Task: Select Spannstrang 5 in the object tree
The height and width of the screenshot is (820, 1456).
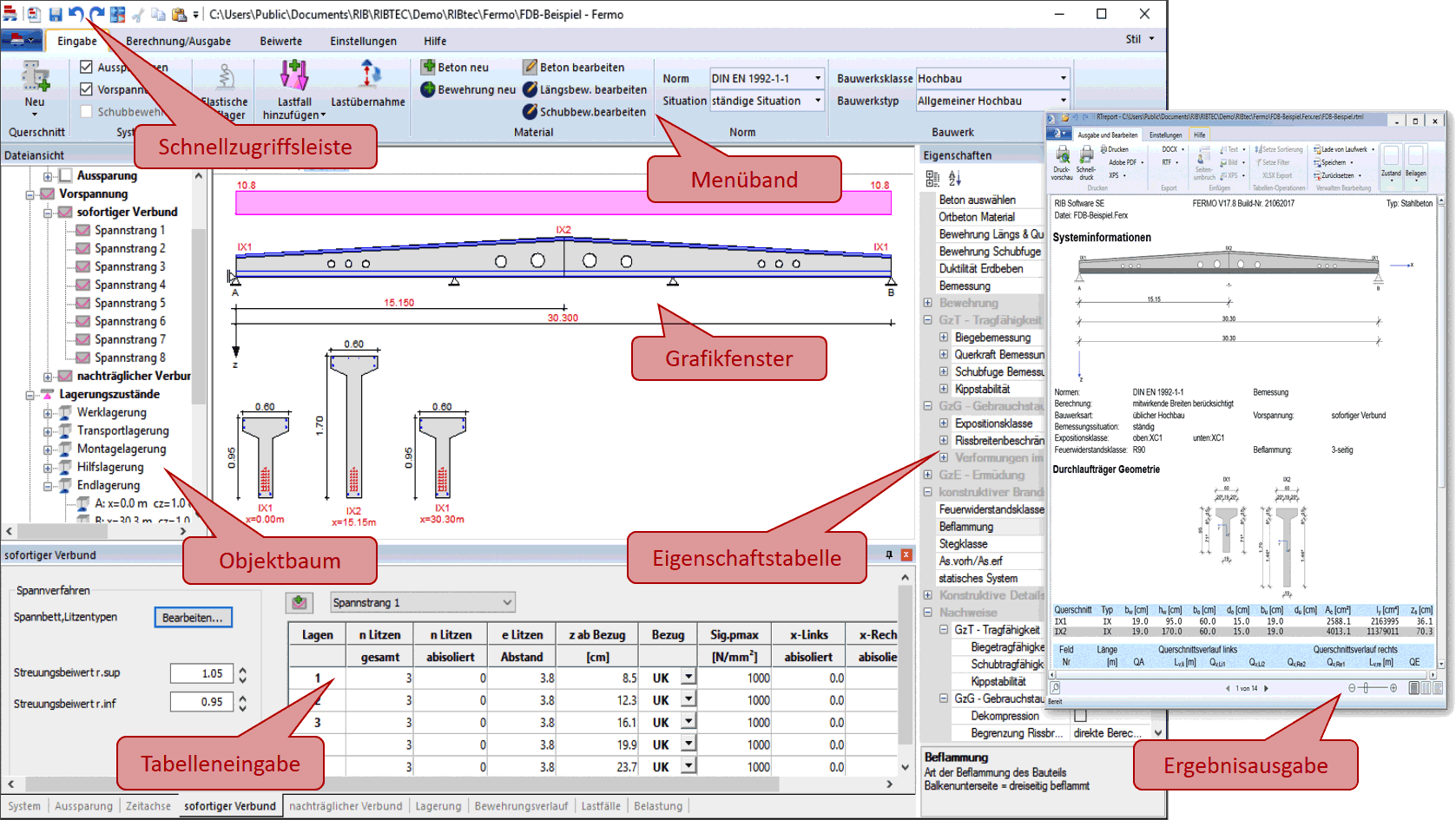Action: (129, 304)
